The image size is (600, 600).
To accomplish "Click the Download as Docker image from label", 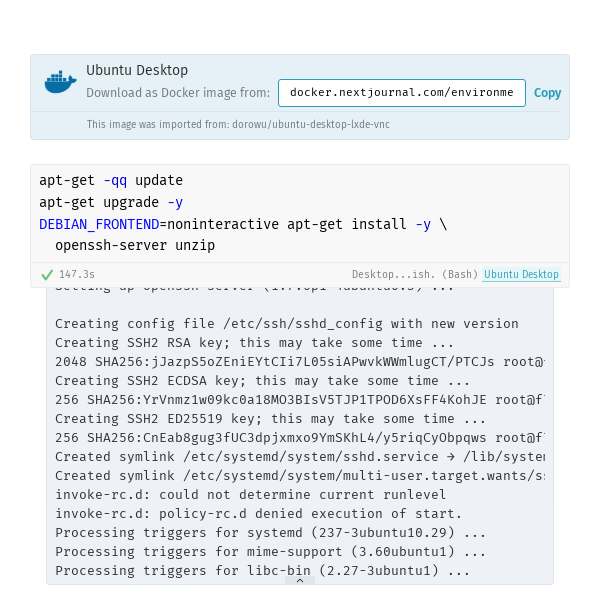I will [178, 93].
